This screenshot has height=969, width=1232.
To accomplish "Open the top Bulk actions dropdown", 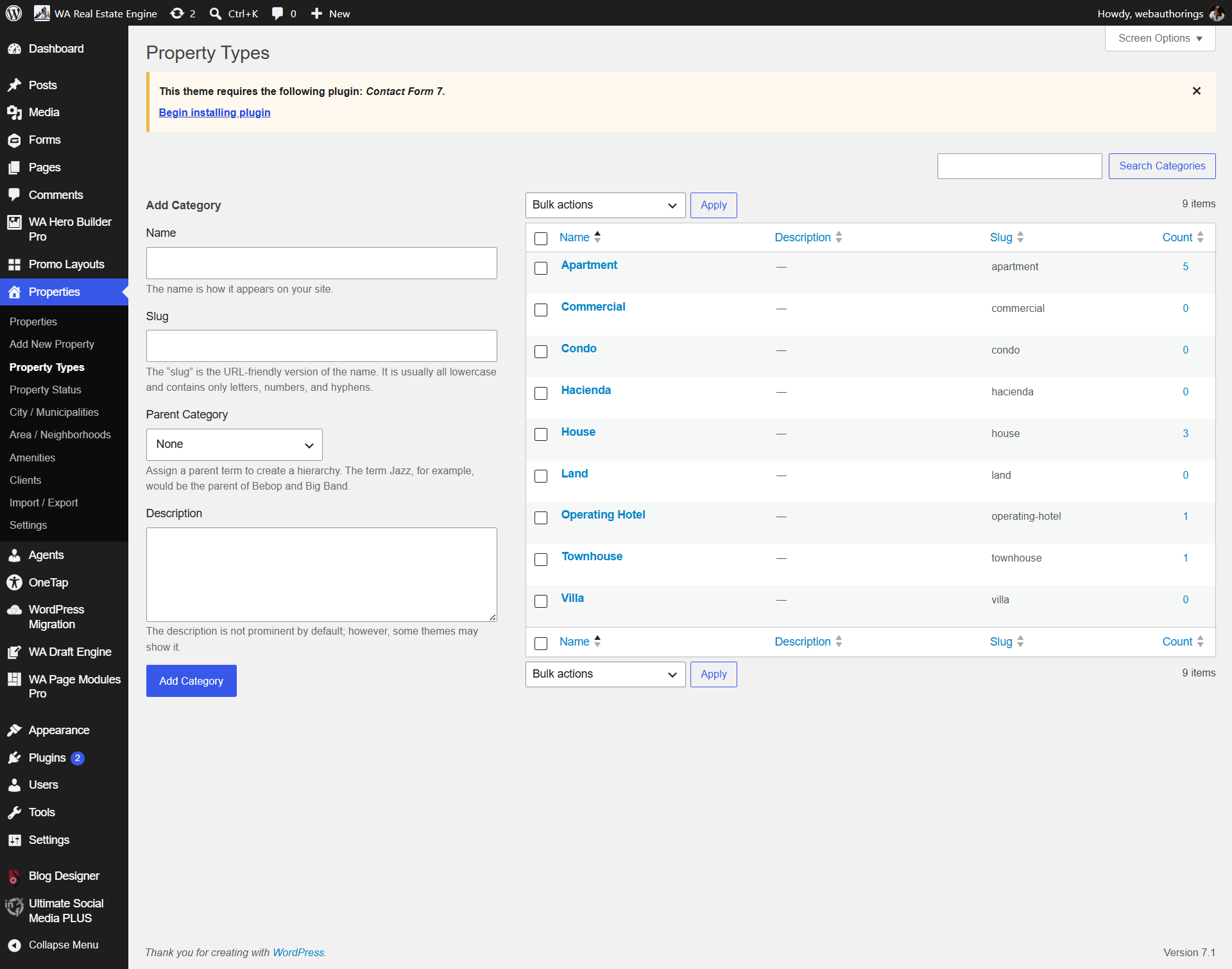I will coord(605,205).
